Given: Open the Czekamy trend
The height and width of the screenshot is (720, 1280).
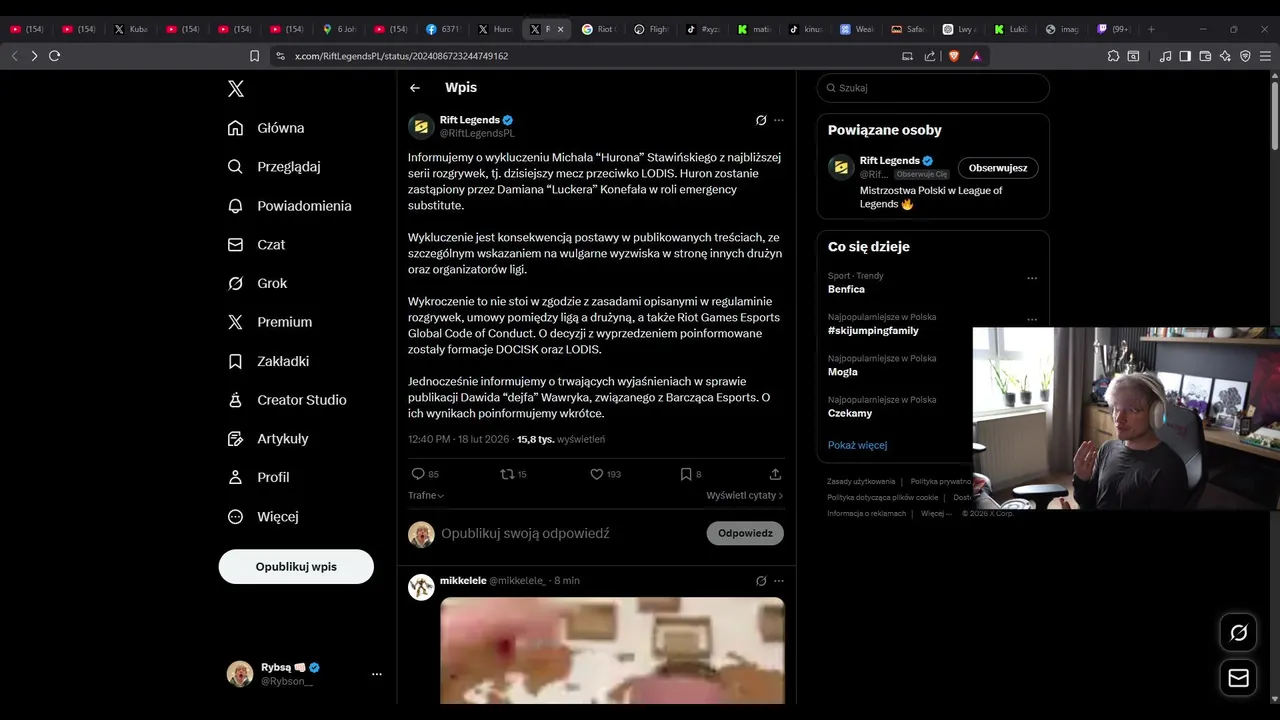Looking at the screenshot, I should tap(850, 413).
